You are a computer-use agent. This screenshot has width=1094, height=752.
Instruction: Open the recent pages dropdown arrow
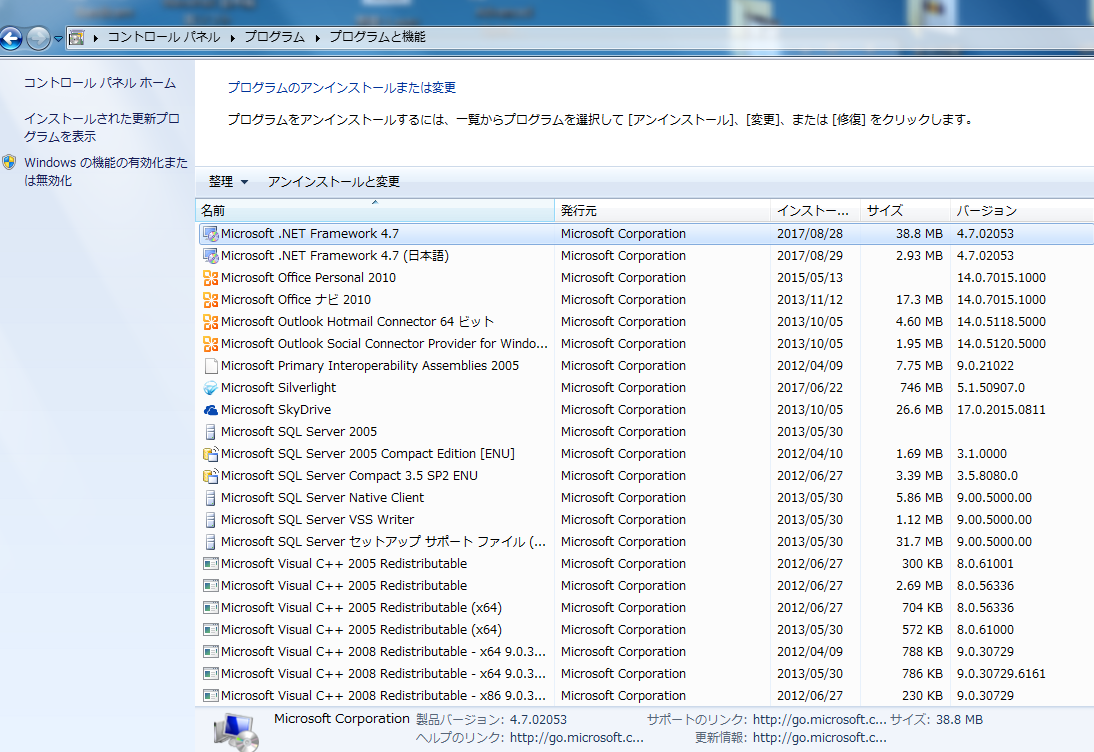[x=58, y=38]
